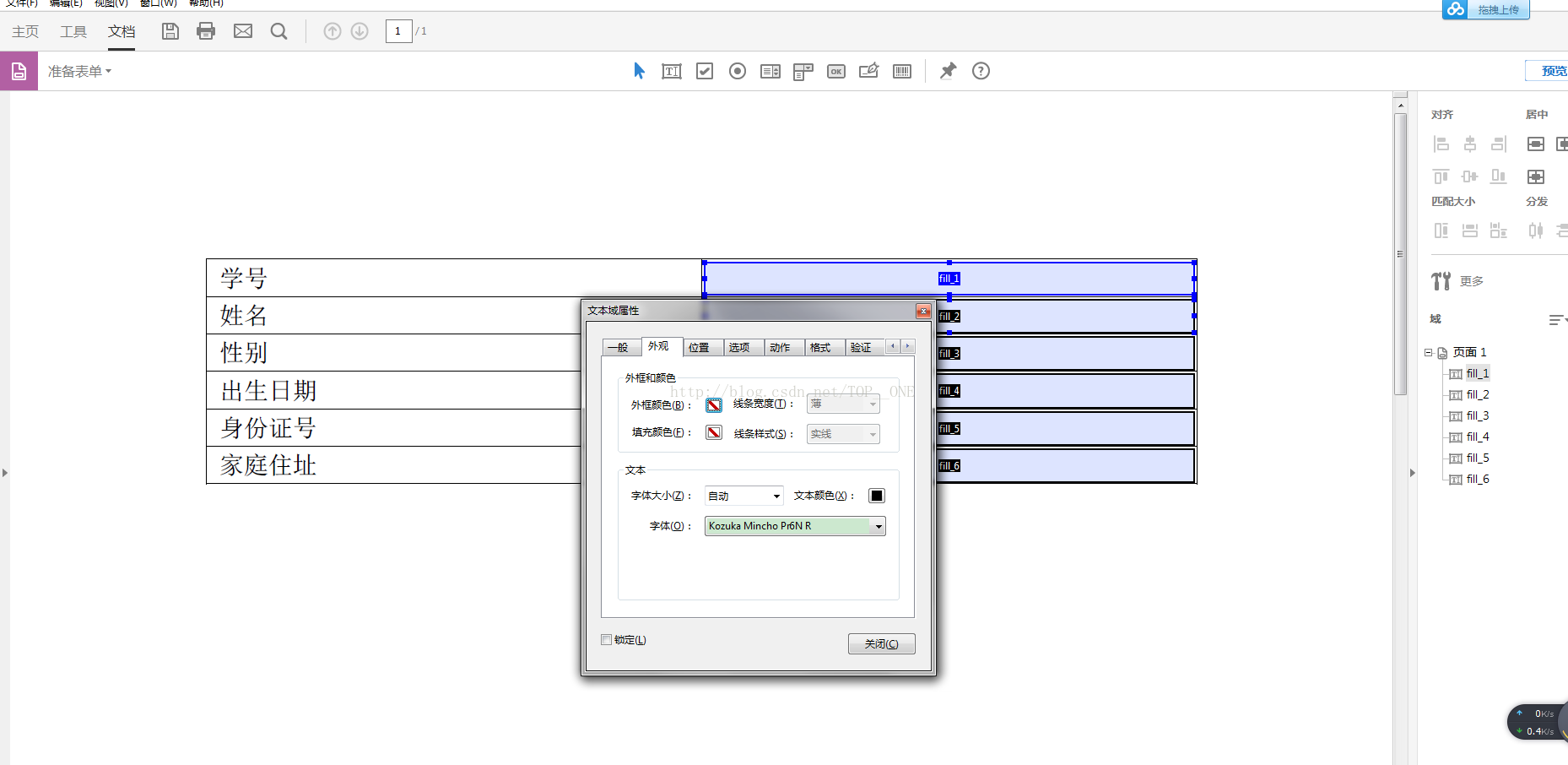This screenshot has width=1568, height=765.
Task: Keep tool selected with pin icon
Action: click(x=948, y=71)
